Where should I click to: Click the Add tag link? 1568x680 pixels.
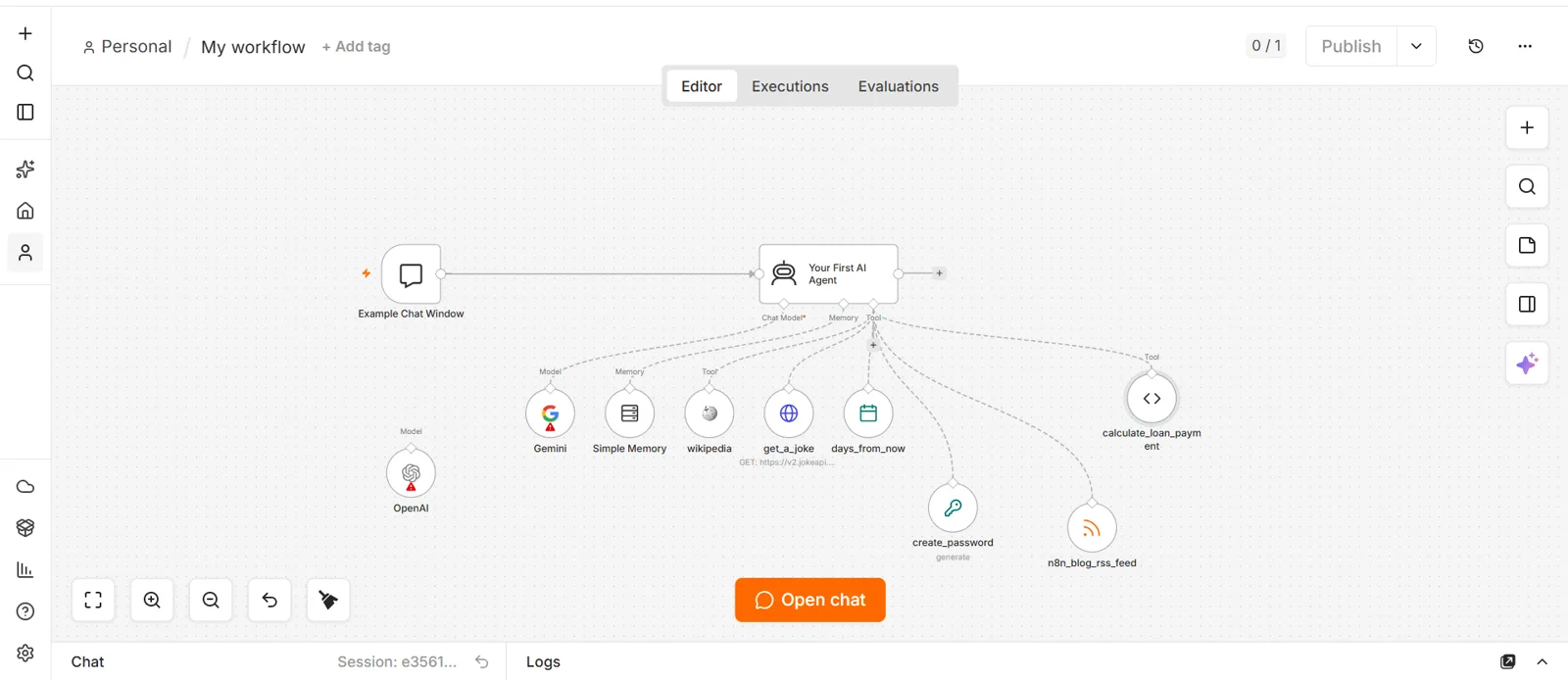point(356,46)
